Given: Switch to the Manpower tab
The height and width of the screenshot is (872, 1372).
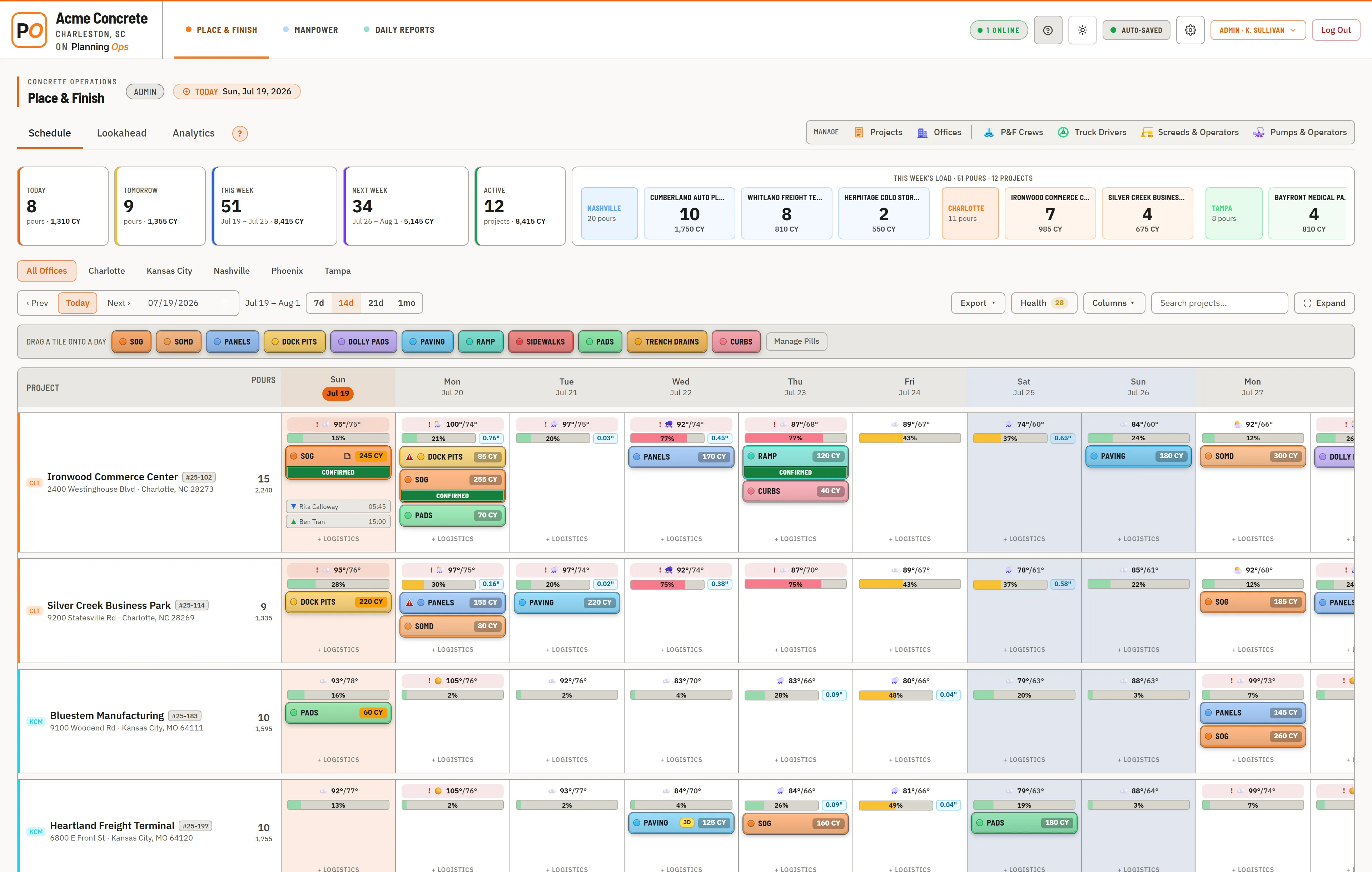Looking at the screenshot, I should (x=310, y=30).
